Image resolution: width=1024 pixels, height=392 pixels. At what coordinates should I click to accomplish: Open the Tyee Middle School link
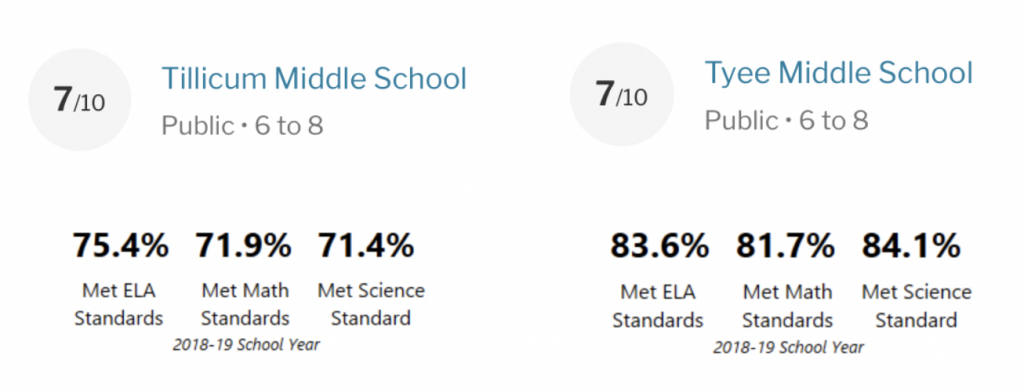click(x=839, y=74)
